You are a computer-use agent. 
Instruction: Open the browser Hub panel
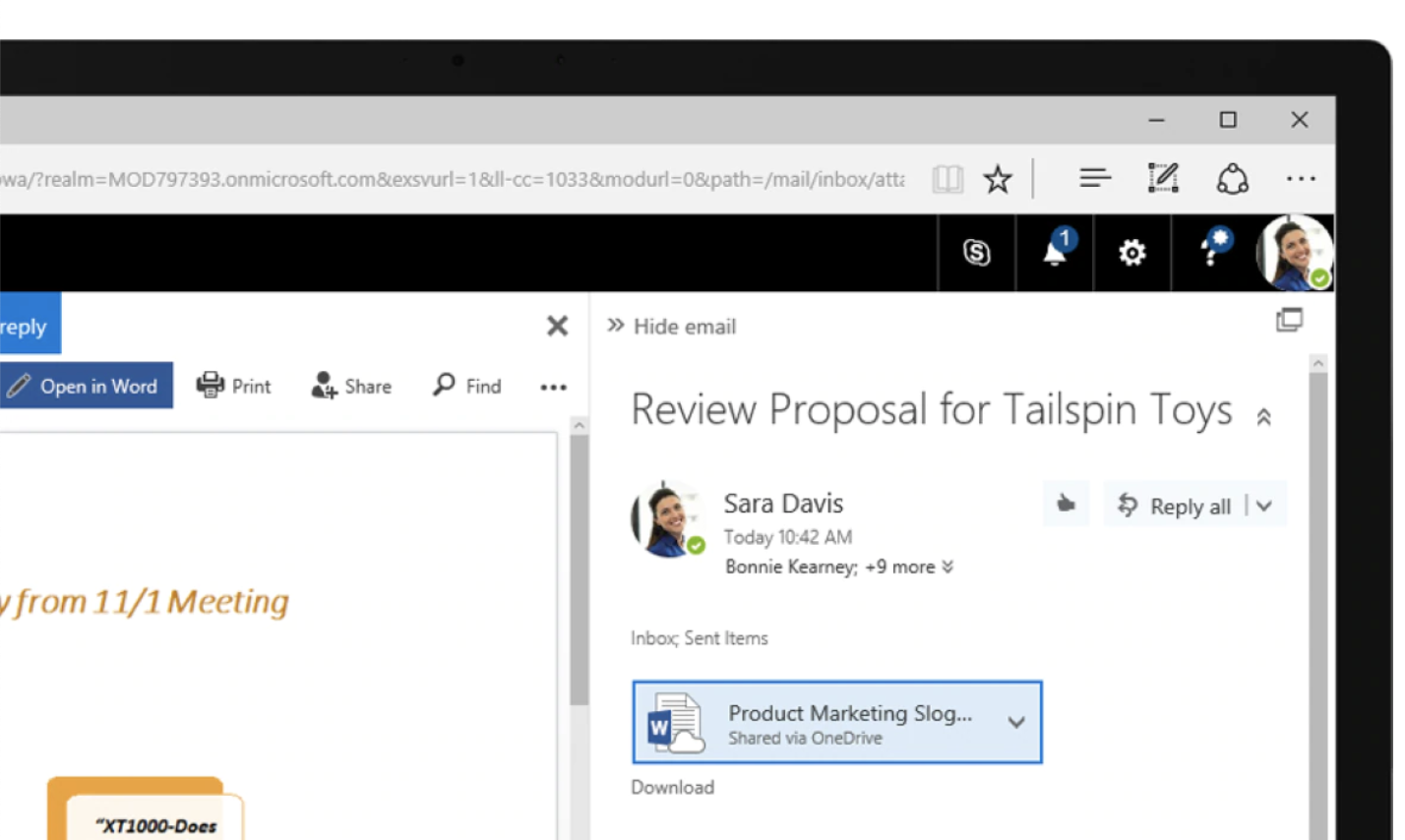coord(1094,178)
